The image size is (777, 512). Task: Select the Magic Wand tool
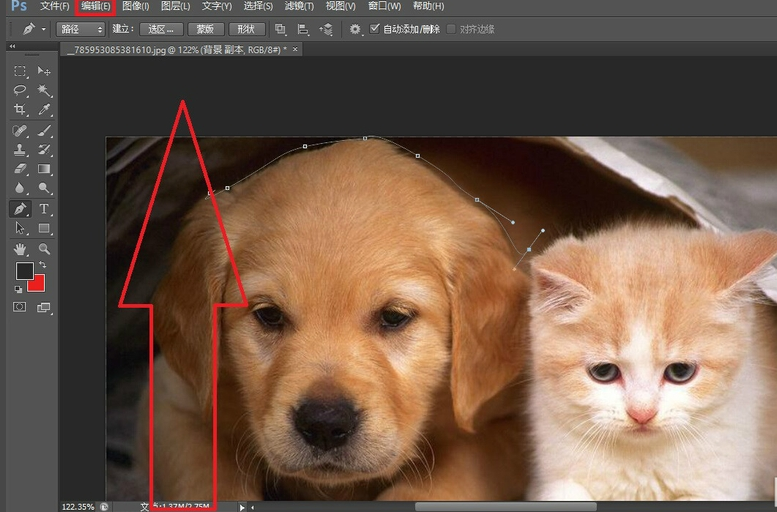(44, 91)
